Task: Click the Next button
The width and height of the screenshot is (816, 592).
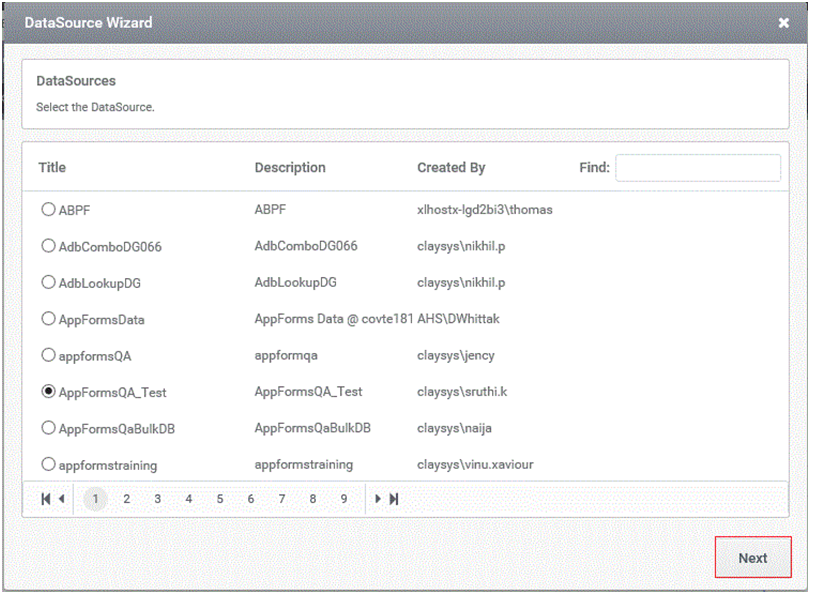Action: tap(753, 558)
